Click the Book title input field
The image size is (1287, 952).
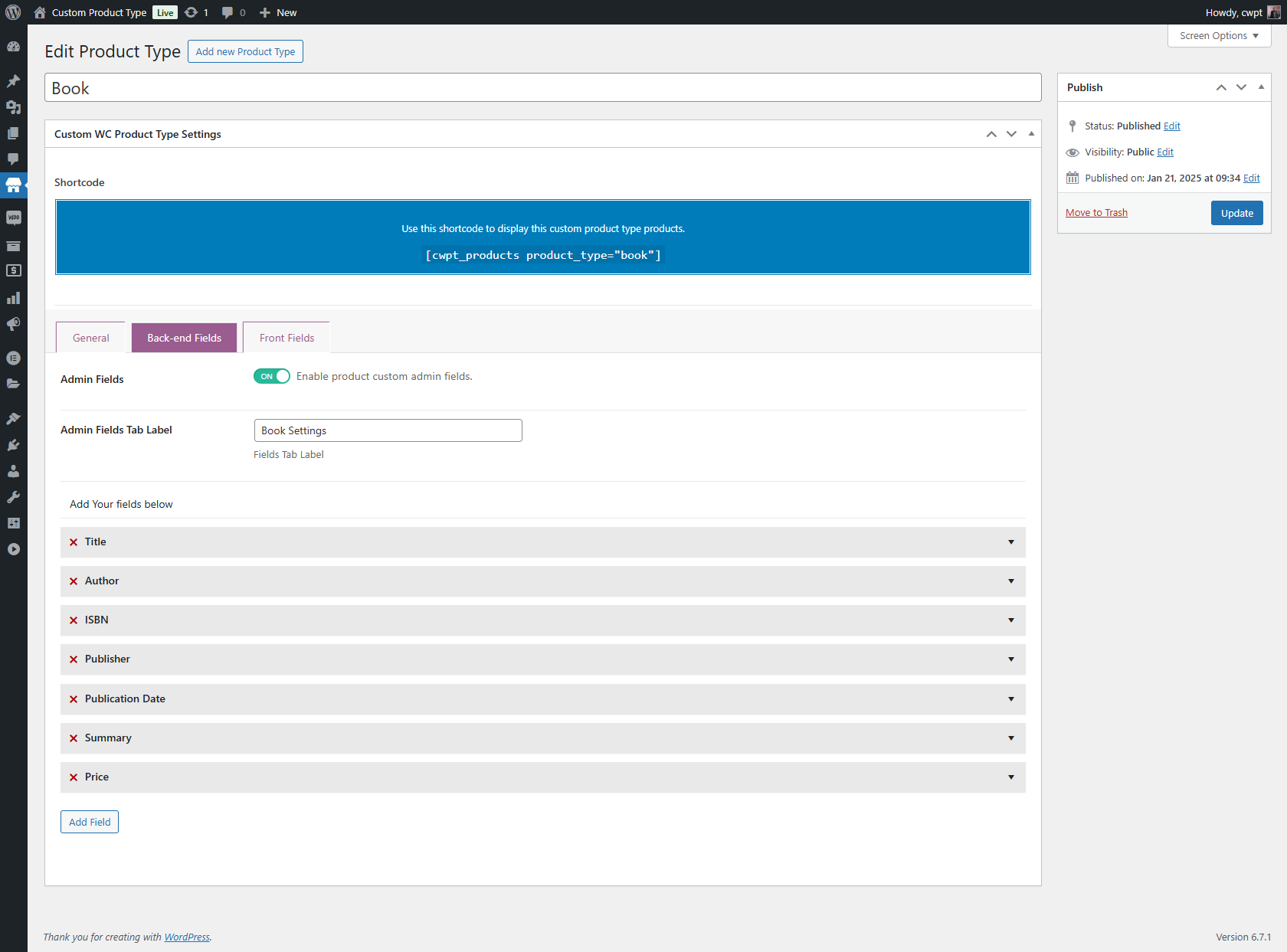[x=543, y=88]
